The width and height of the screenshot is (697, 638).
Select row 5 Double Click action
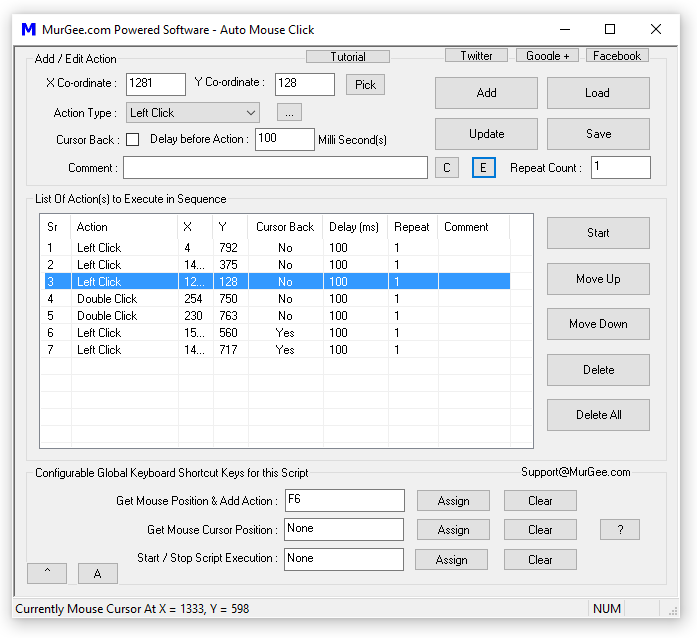[277, 316]
